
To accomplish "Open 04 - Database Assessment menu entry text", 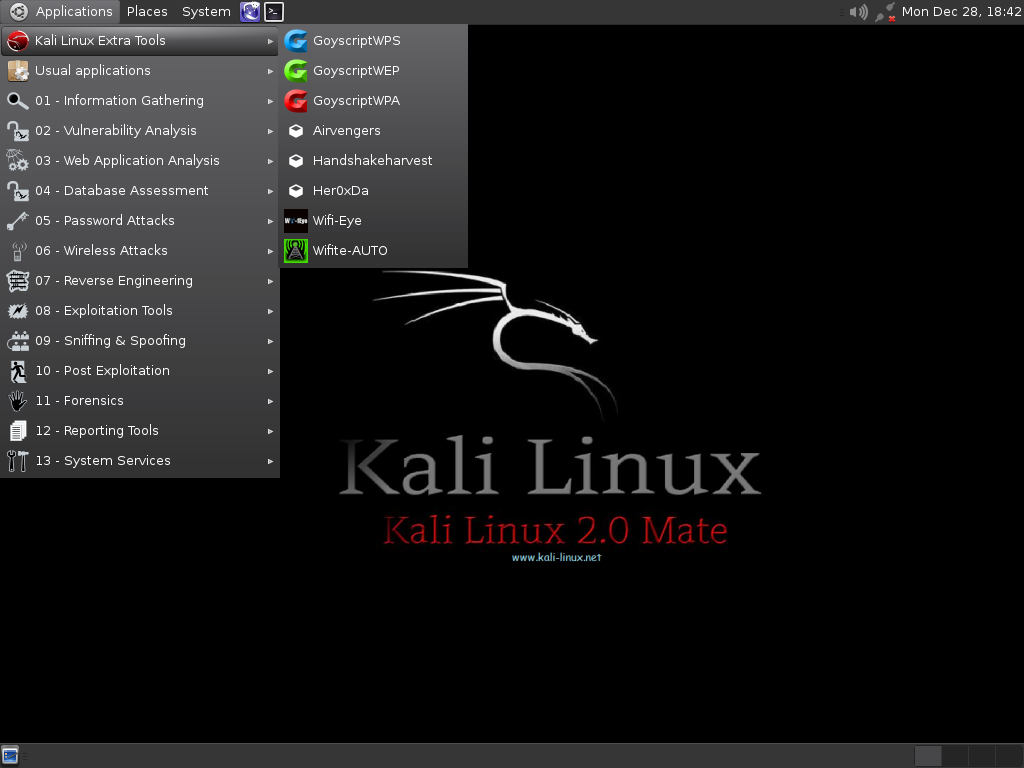I will pyautogui.click(x=122, y=191).
